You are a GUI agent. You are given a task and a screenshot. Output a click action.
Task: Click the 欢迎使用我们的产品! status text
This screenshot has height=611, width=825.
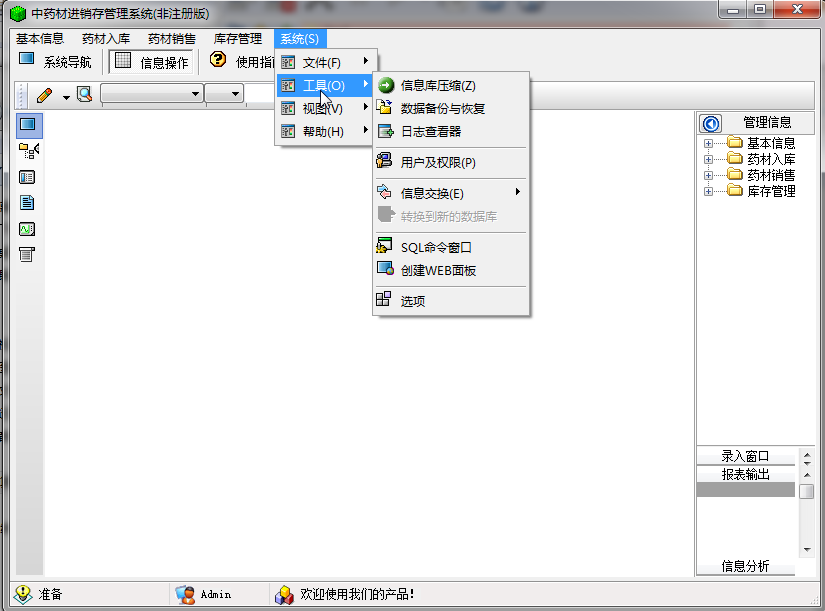coord(357,594)
